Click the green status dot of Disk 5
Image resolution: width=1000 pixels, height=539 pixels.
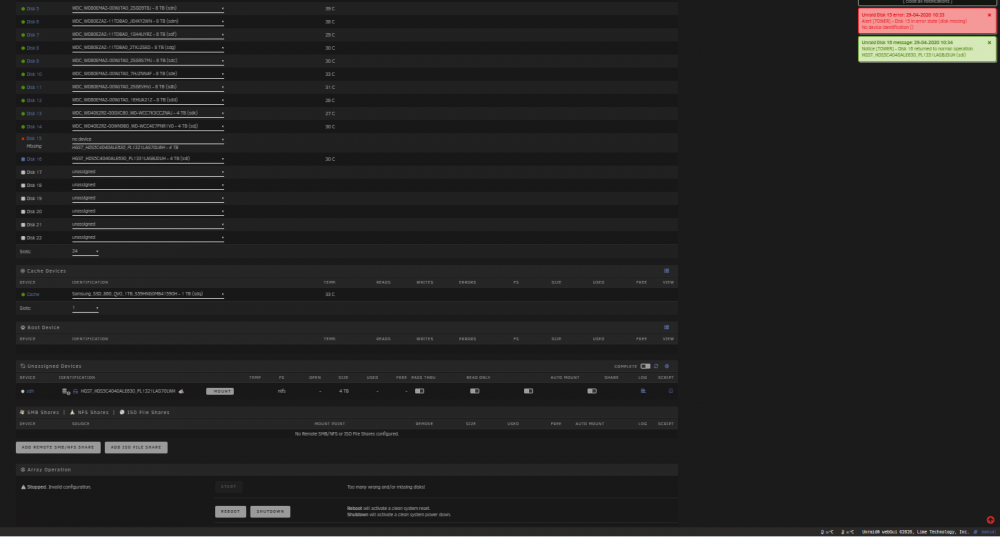click(x=24, y=9)
